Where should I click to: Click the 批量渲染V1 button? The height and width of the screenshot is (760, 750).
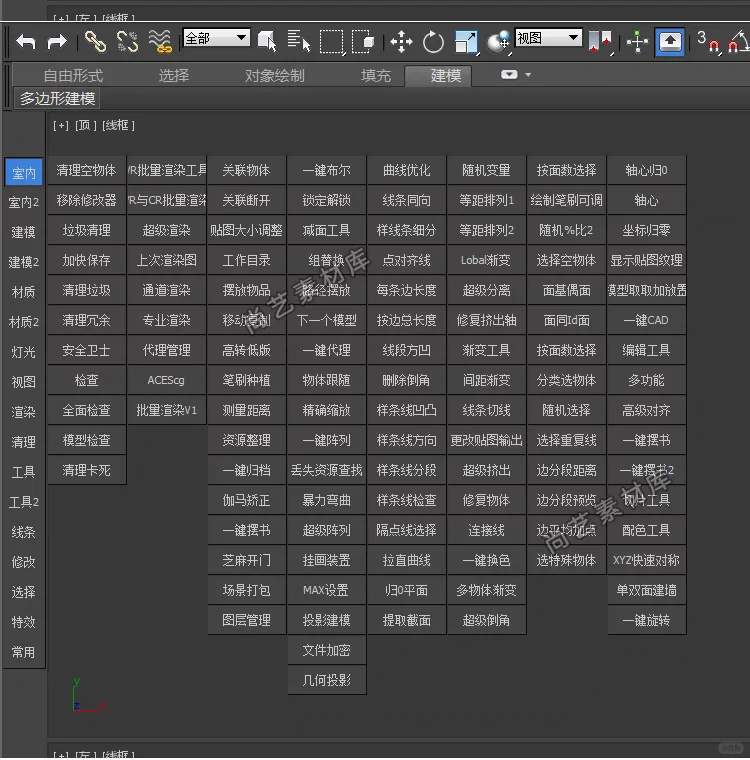pos(167,411)
